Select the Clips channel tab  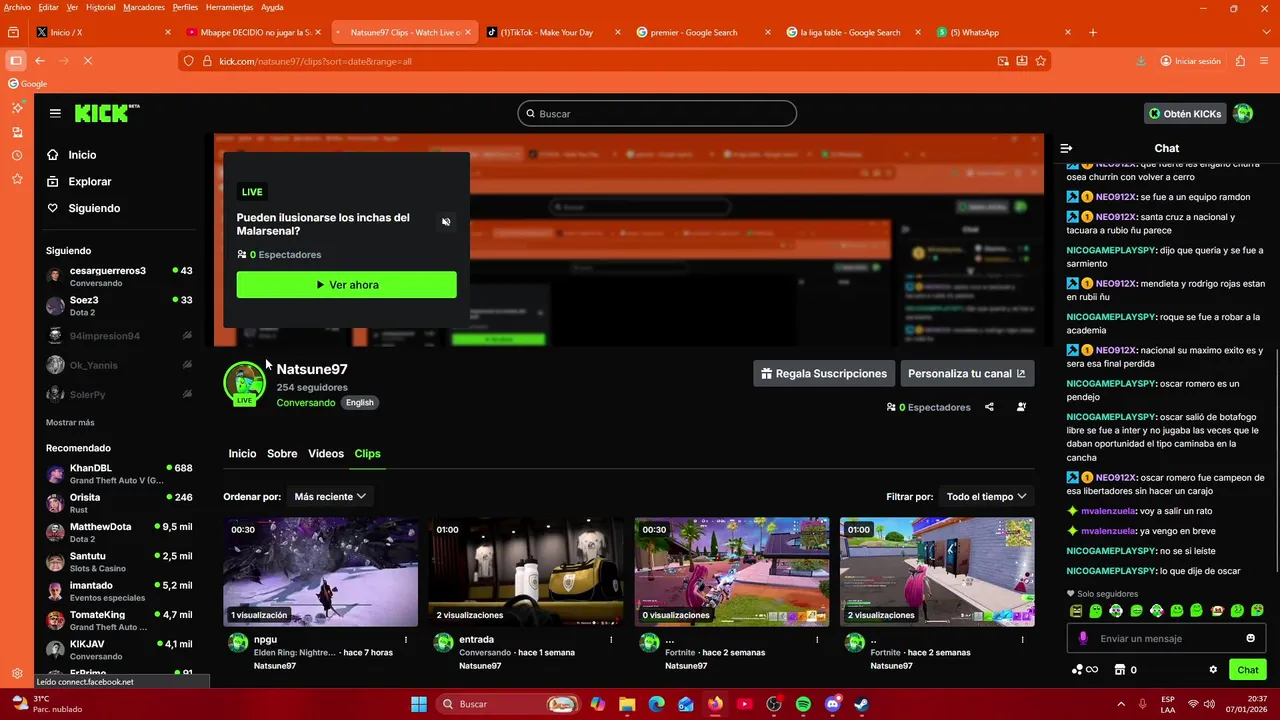[367, 453]
